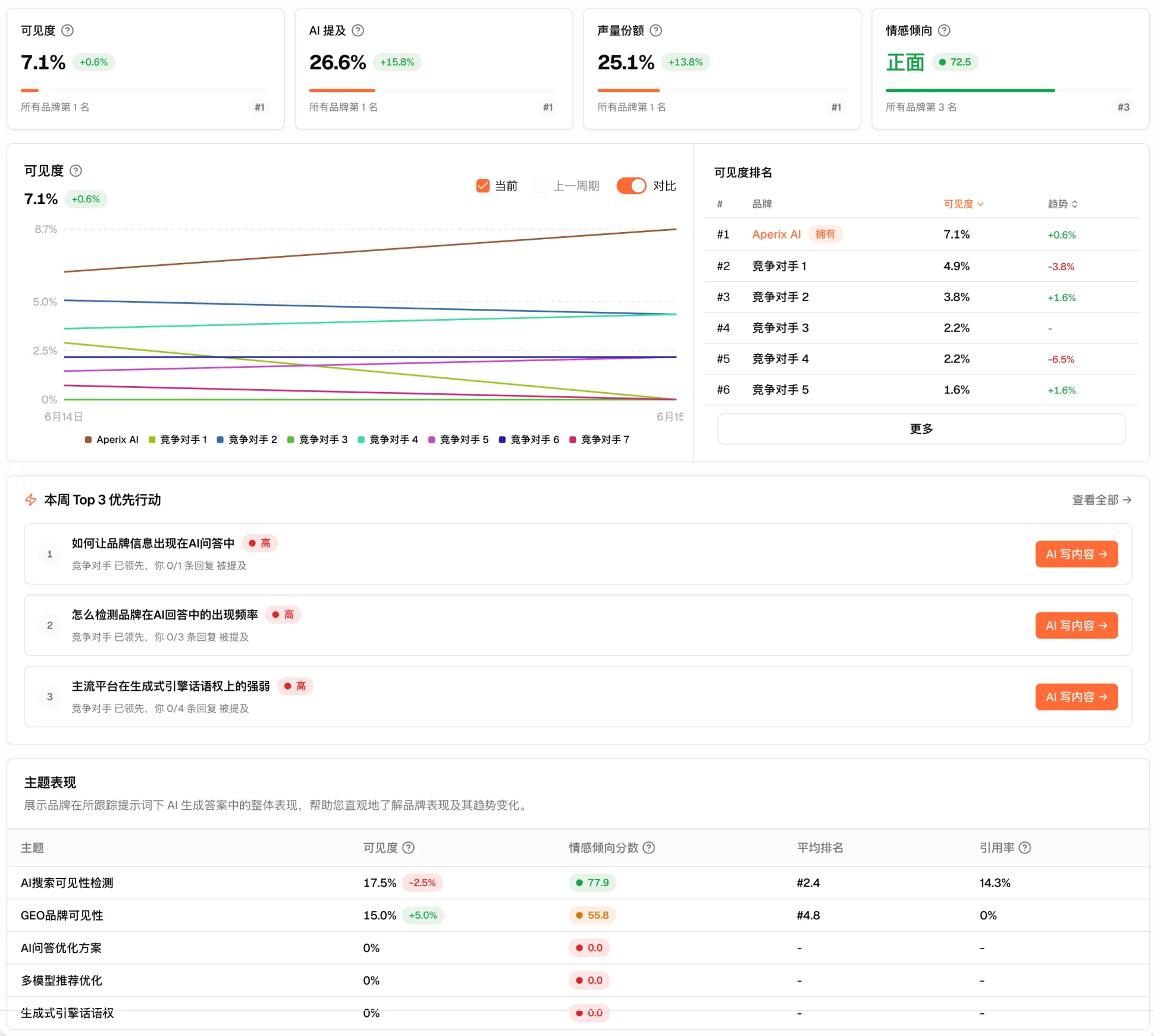
Task: Check the 上一周期 checkbox
Action: click(x=541, y=186)
